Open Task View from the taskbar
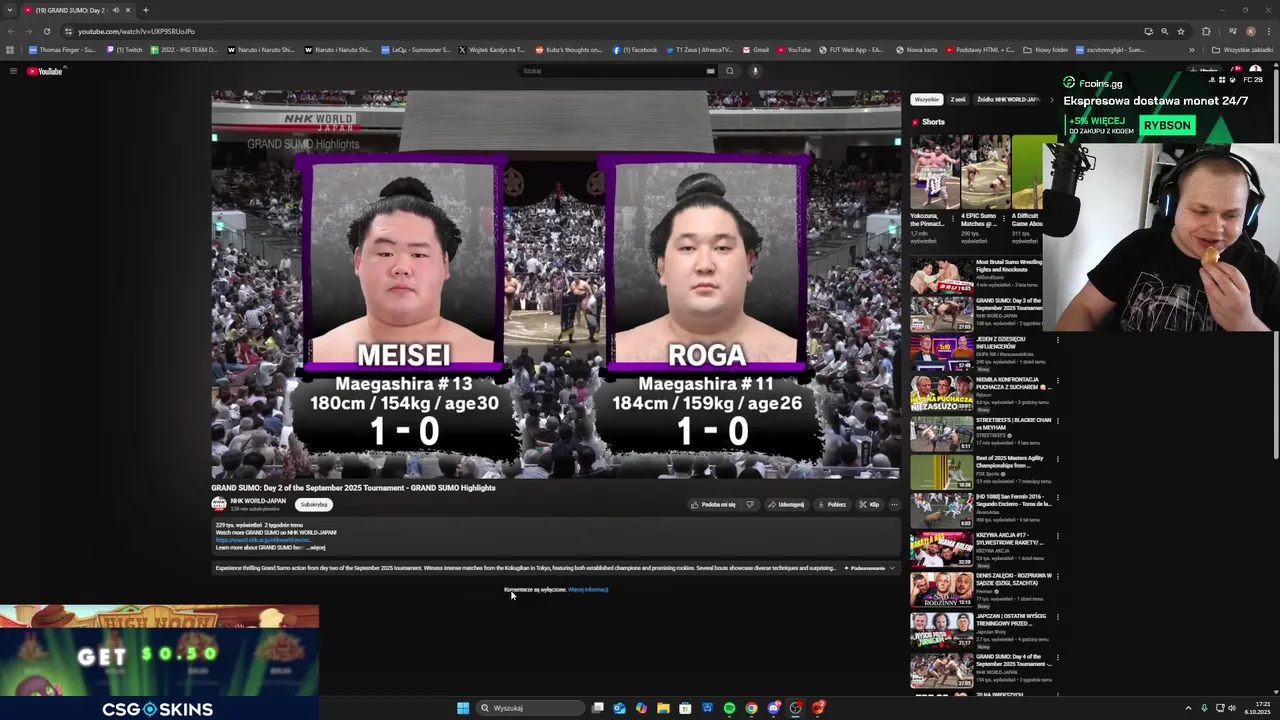 tap(597, 708)
